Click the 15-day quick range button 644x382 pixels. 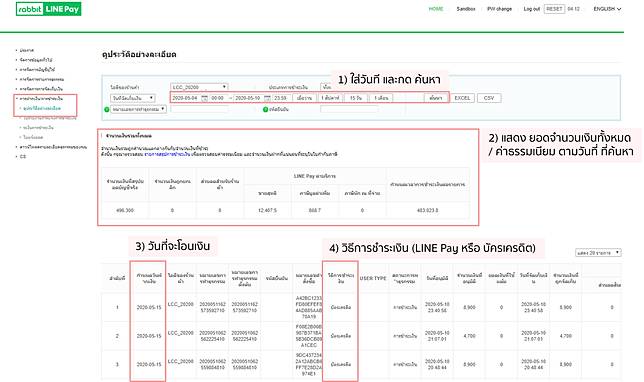(x=356, y=98)
